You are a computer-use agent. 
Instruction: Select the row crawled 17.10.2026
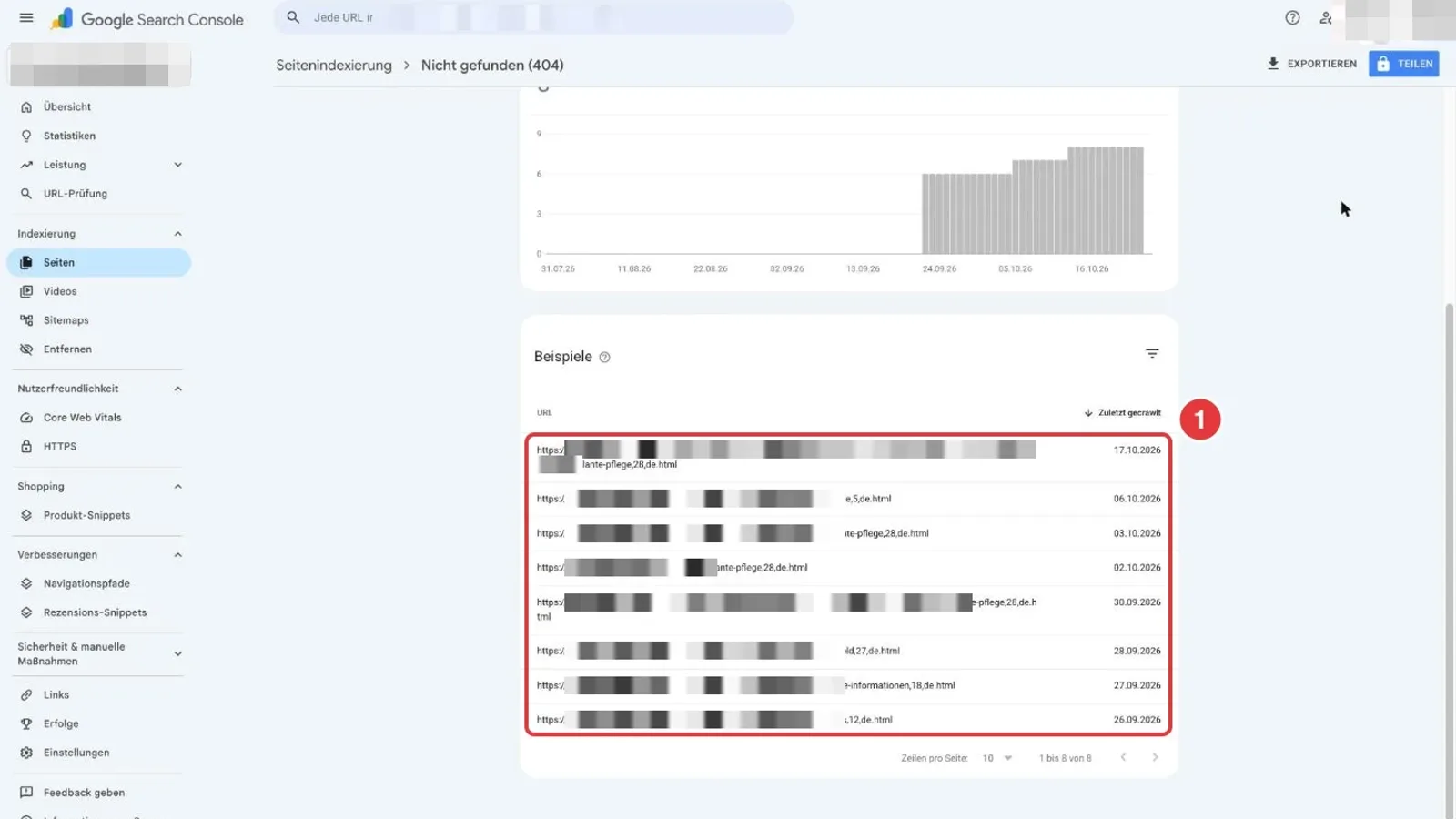(x=848, y=457)
